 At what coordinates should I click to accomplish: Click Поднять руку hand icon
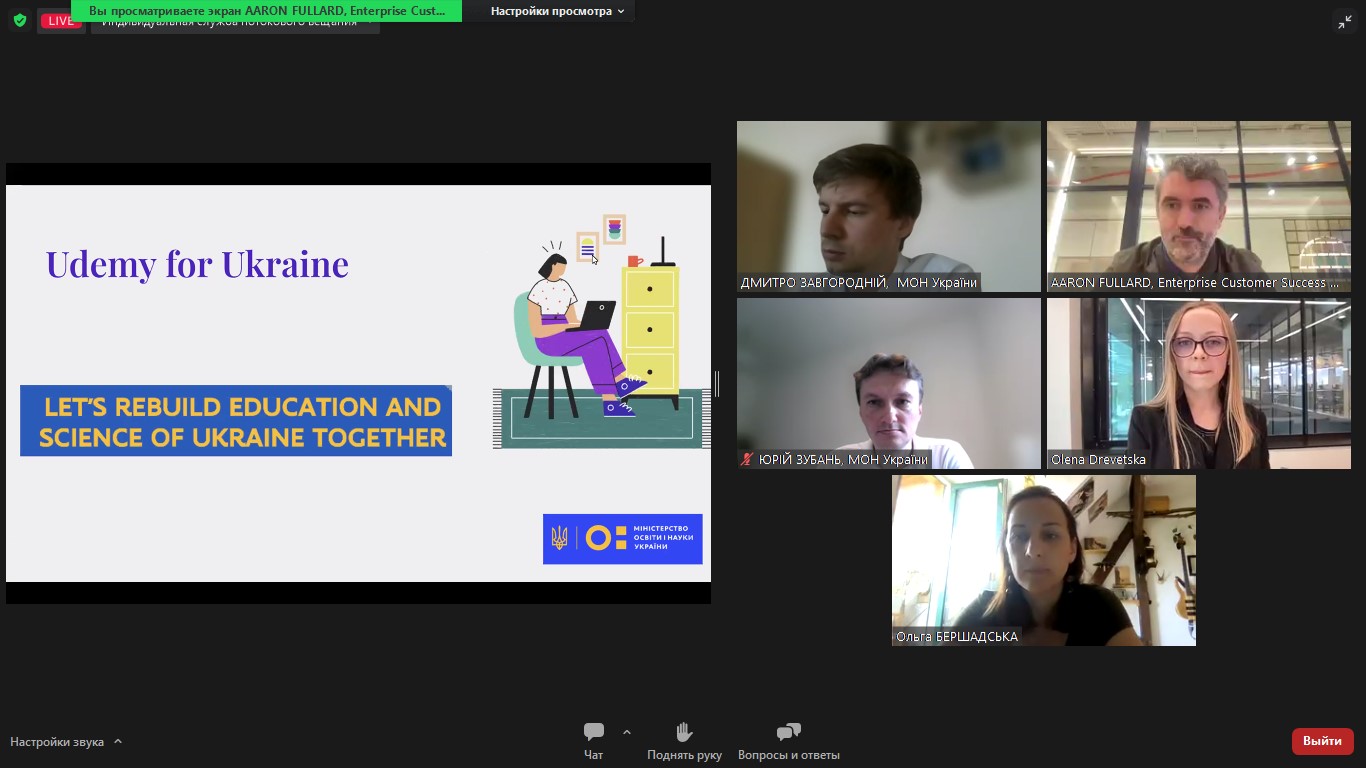(x=684, y=741)
